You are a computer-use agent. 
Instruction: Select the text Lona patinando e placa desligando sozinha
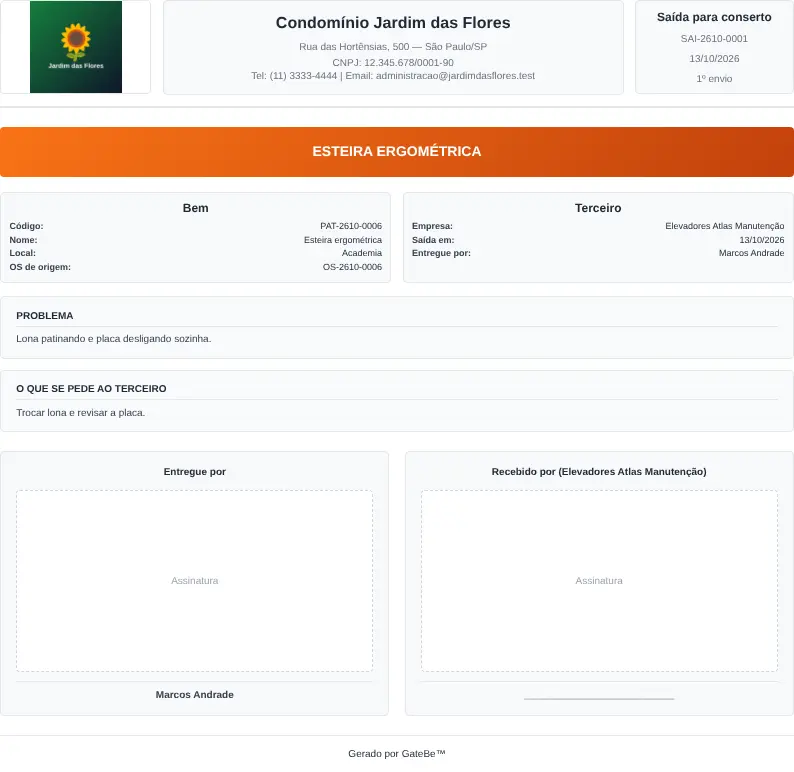coord(113,339)
